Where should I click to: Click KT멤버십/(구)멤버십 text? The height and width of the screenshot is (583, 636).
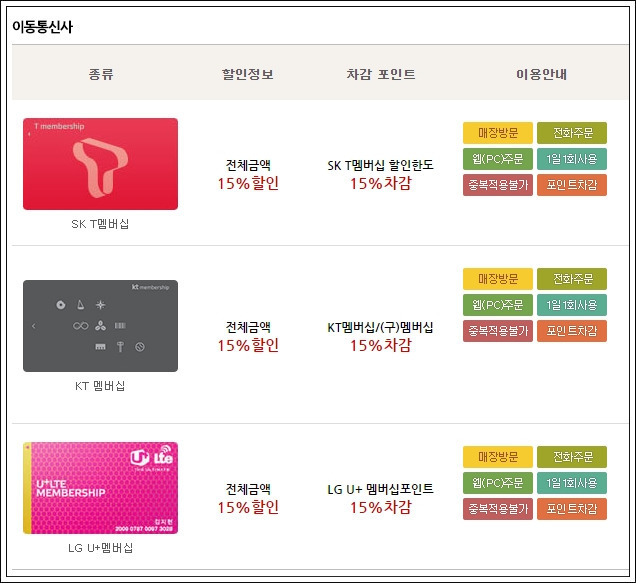click(x=380, y=327)
